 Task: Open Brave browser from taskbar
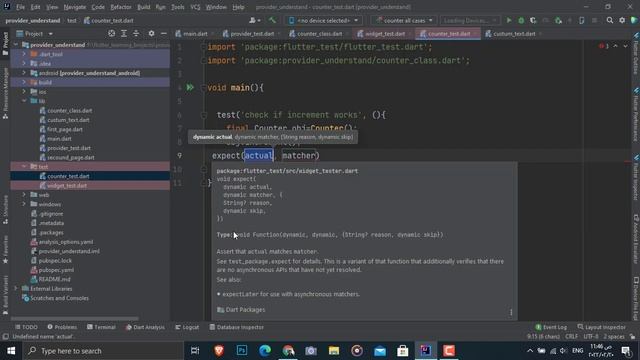click(x=219, y=351)
